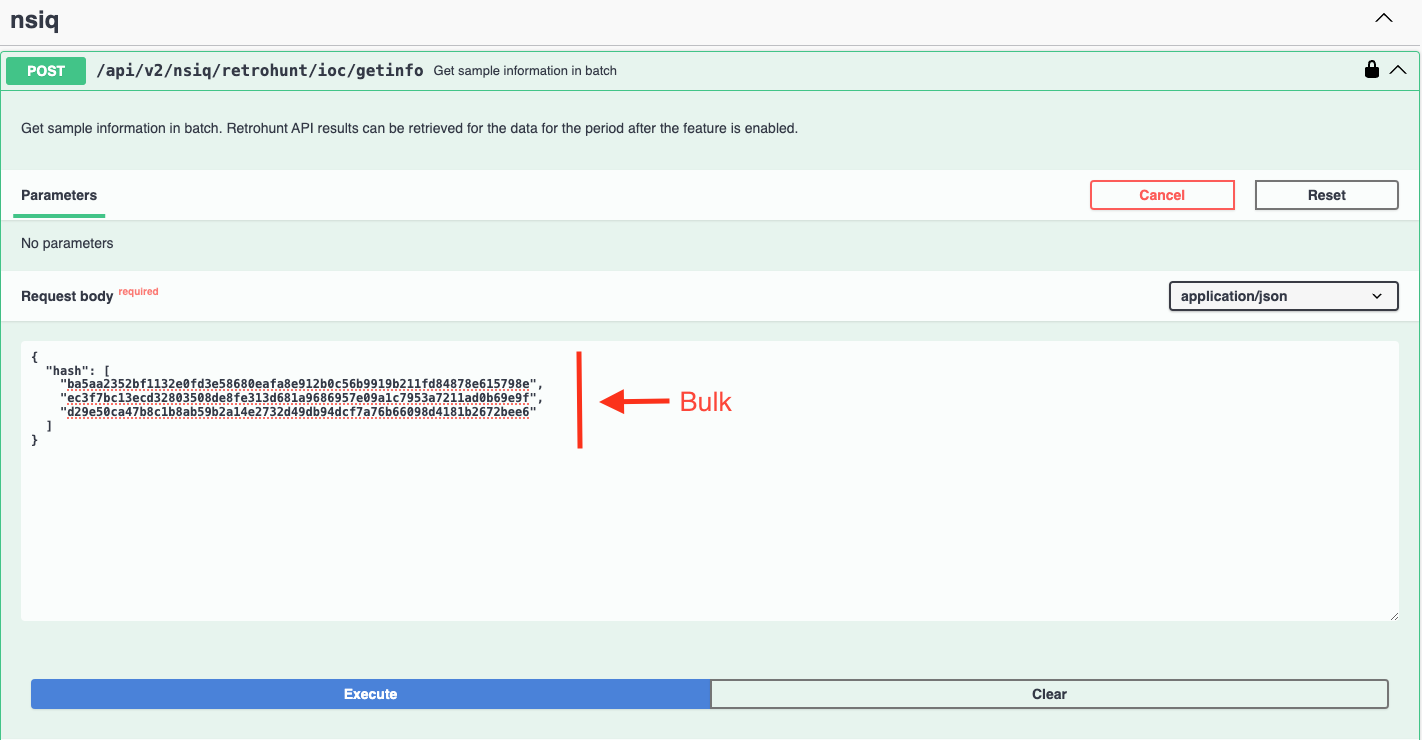The image size is (1422, 740).
Task: Click the red "required" label
Action: click(x=138, y=292)
